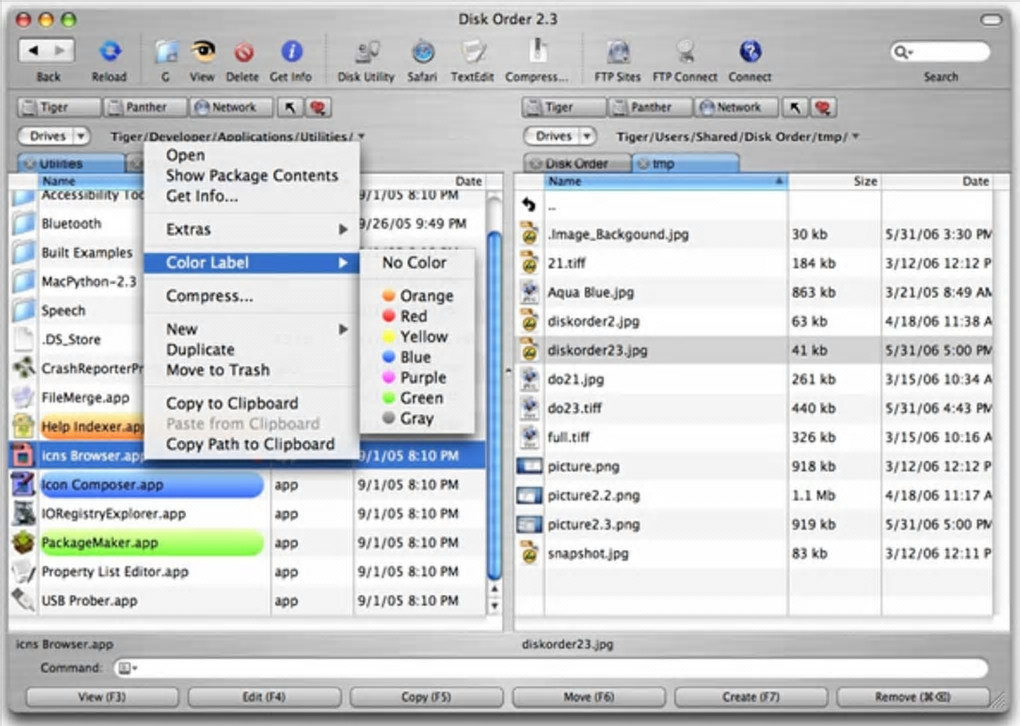
Task: Click the Remove button
Action: (913, 697)
